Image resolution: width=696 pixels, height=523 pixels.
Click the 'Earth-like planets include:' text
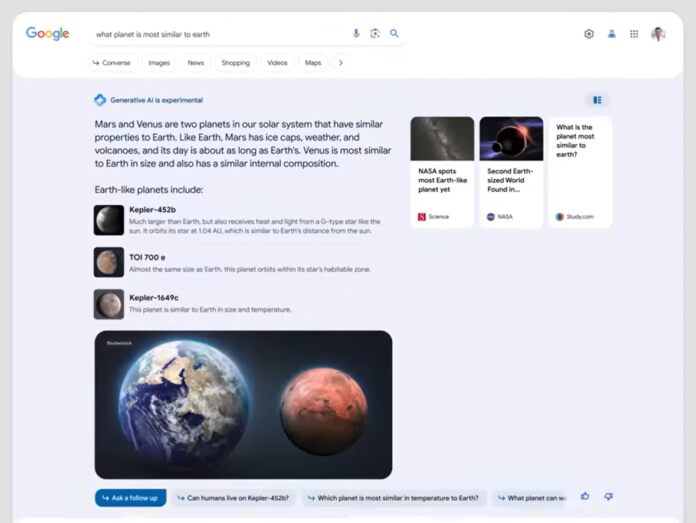tap(149, 190)
